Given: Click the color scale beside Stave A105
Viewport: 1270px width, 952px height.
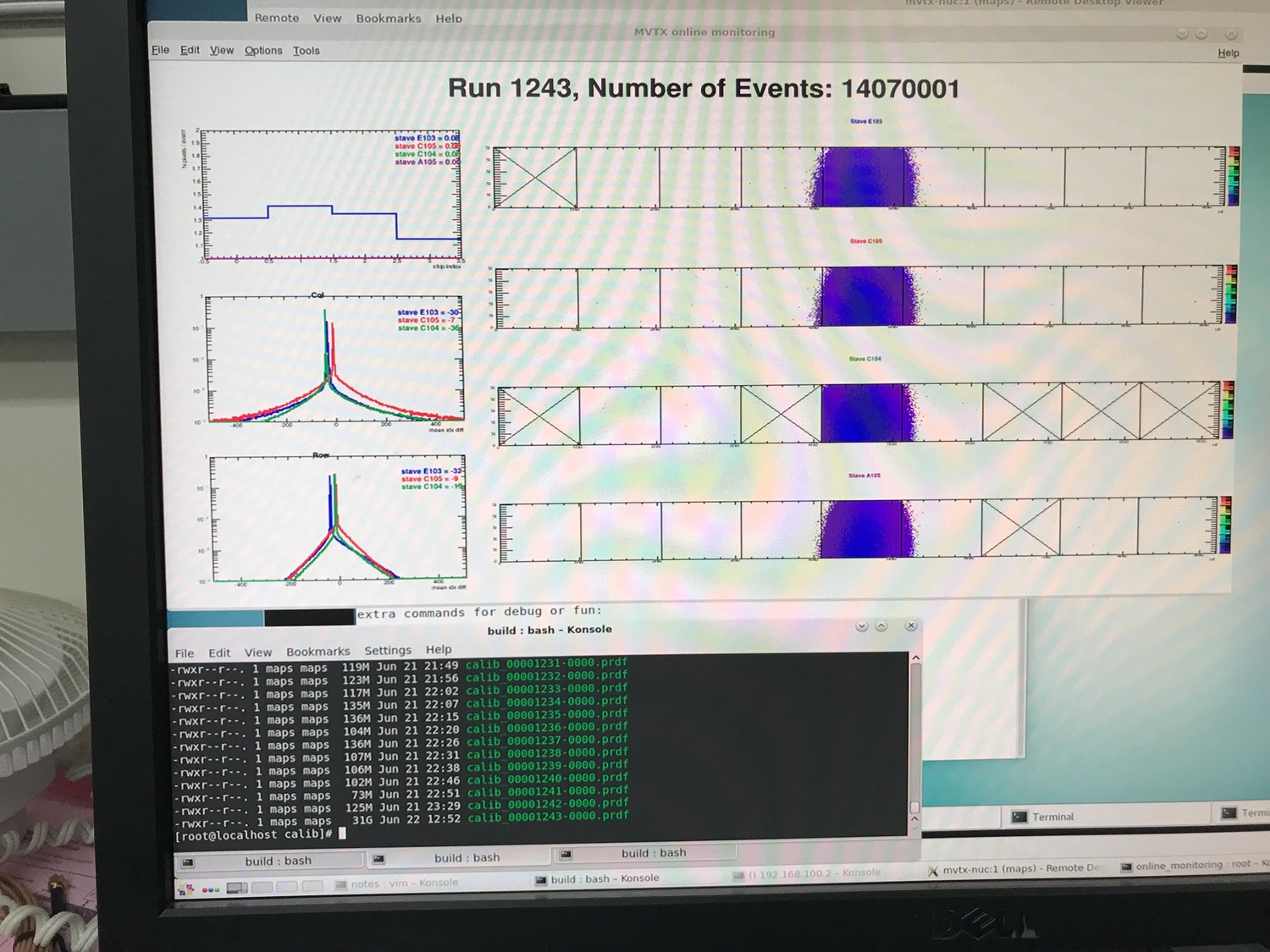Looking at the screenshot, I should tap(1226, 526).
